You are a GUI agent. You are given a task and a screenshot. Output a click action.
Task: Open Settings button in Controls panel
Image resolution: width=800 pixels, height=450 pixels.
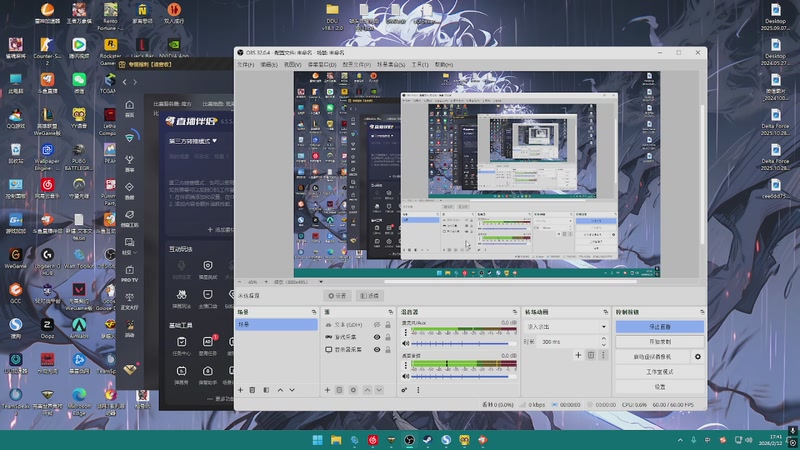point(660,387)
